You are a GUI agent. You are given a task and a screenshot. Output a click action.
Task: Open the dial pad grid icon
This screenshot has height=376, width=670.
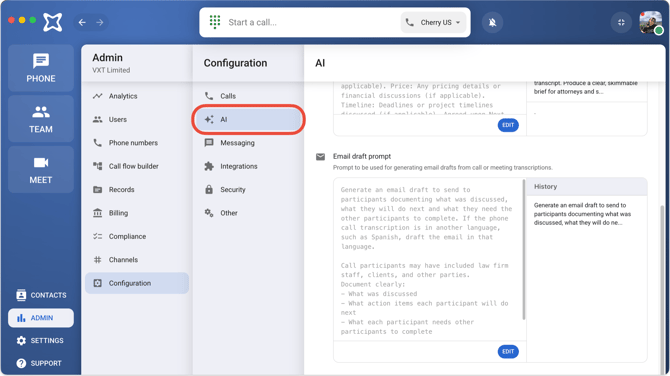pyautogui.click(x=215, y=22)
